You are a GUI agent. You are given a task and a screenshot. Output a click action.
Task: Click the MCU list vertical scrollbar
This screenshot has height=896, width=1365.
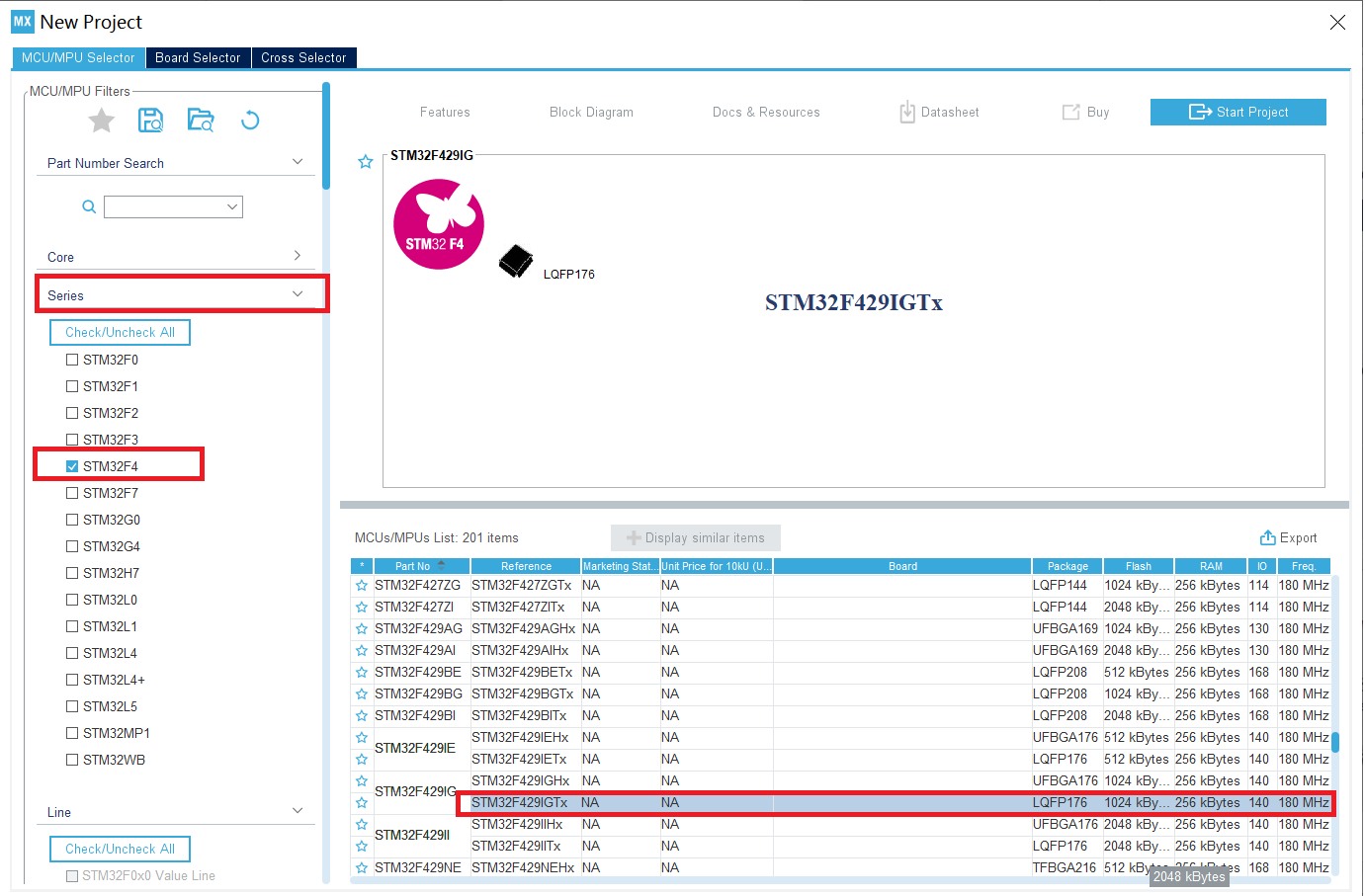[1335, 742]
